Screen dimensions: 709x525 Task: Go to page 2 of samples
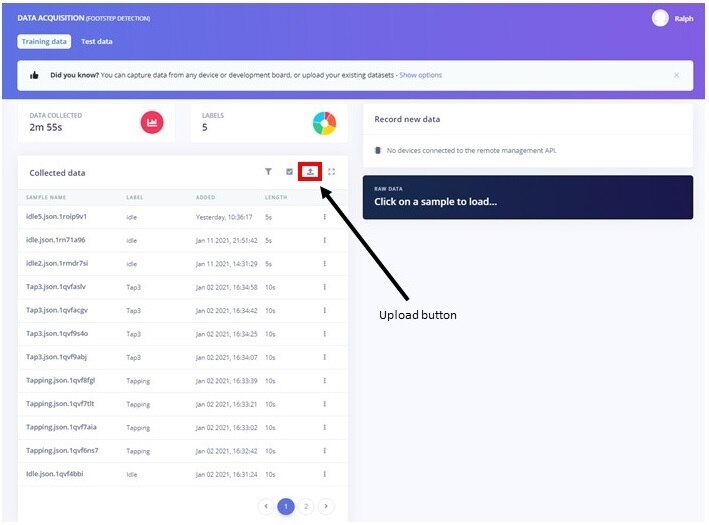tap(306, 506)
